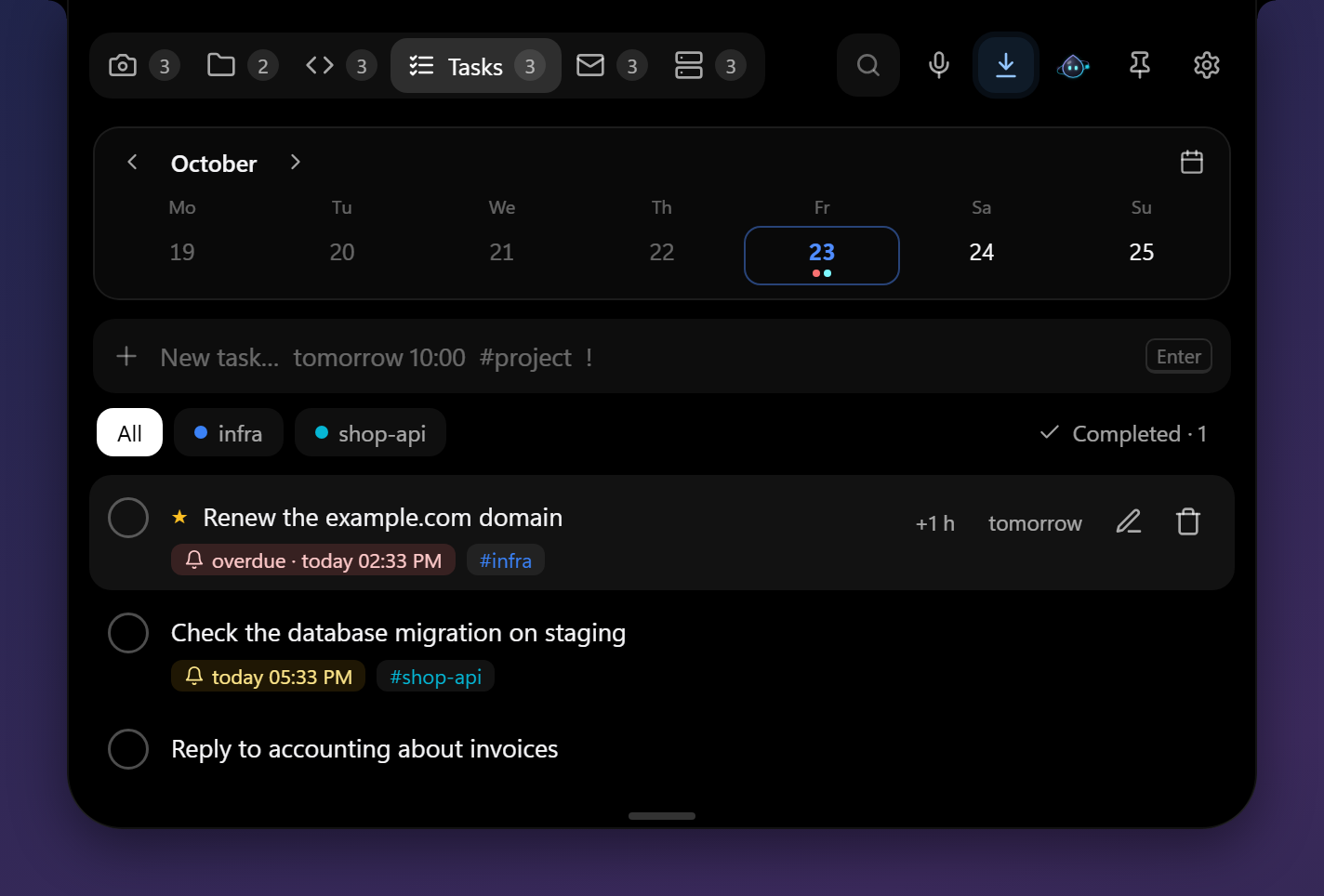
Task: Open the screenshots section with camera icon
Action: pos(143,66)
